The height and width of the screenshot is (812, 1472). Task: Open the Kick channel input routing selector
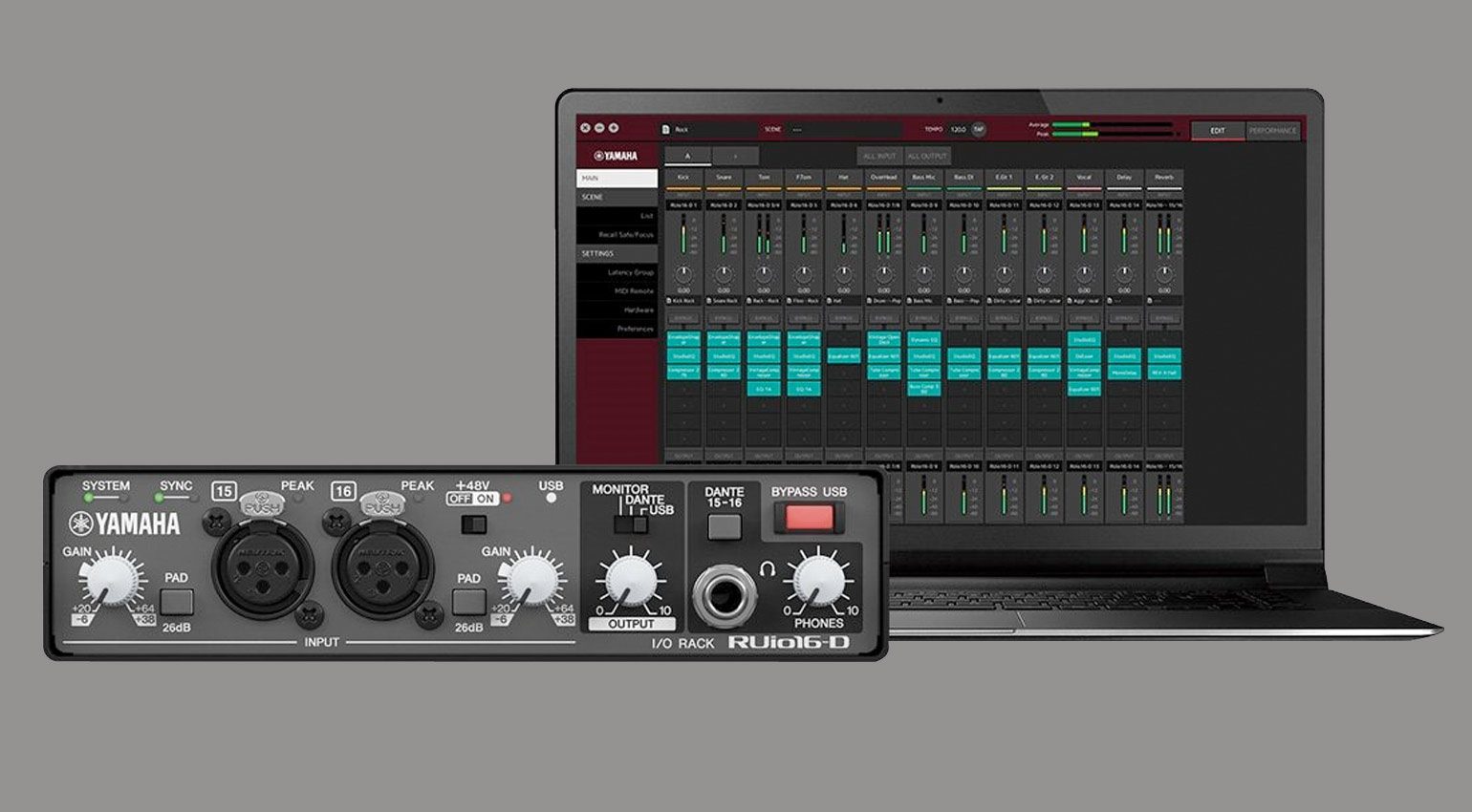click(683, 204)
